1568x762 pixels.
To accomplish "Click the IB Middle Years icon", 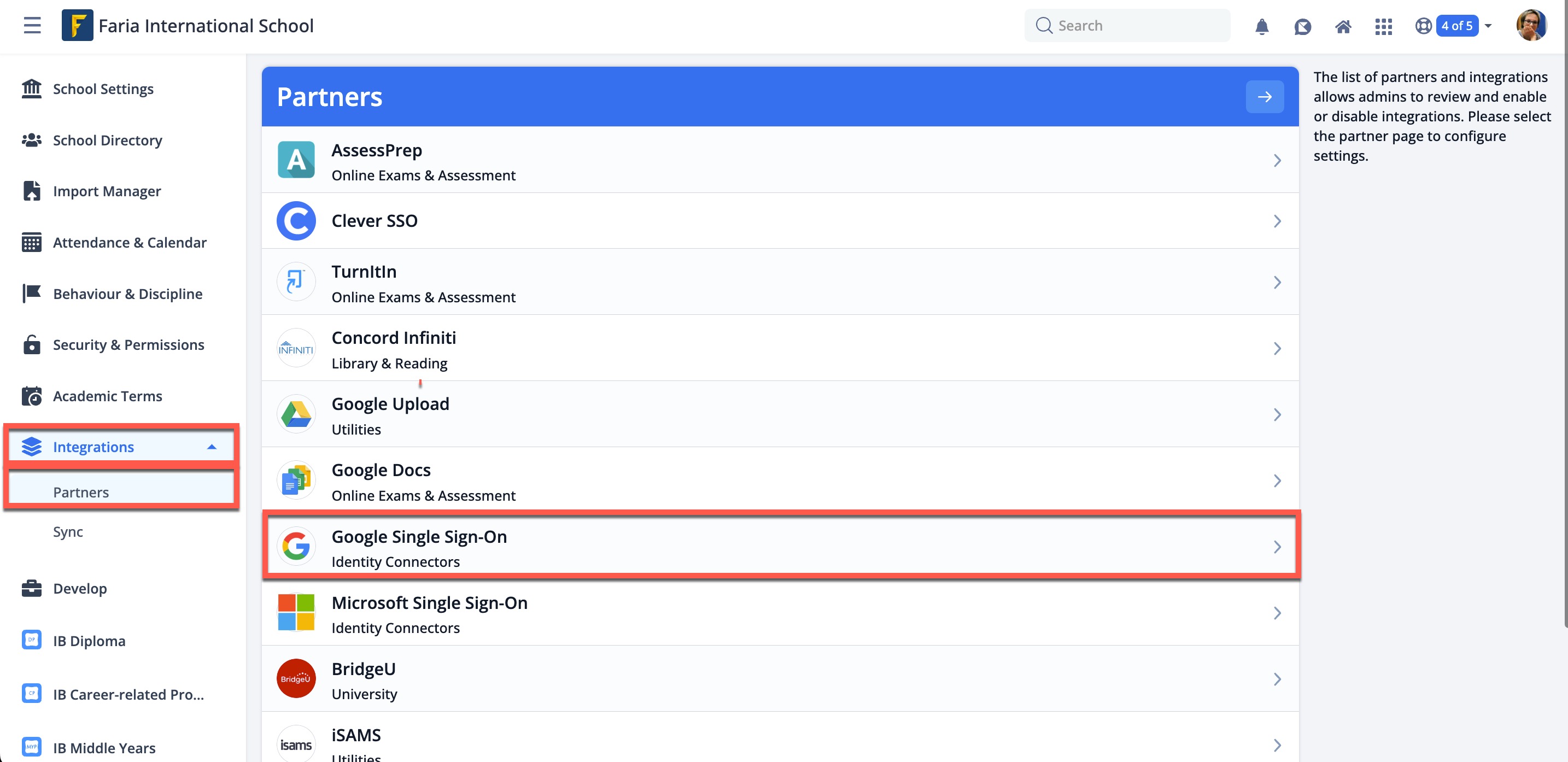I will coord(32,747).
